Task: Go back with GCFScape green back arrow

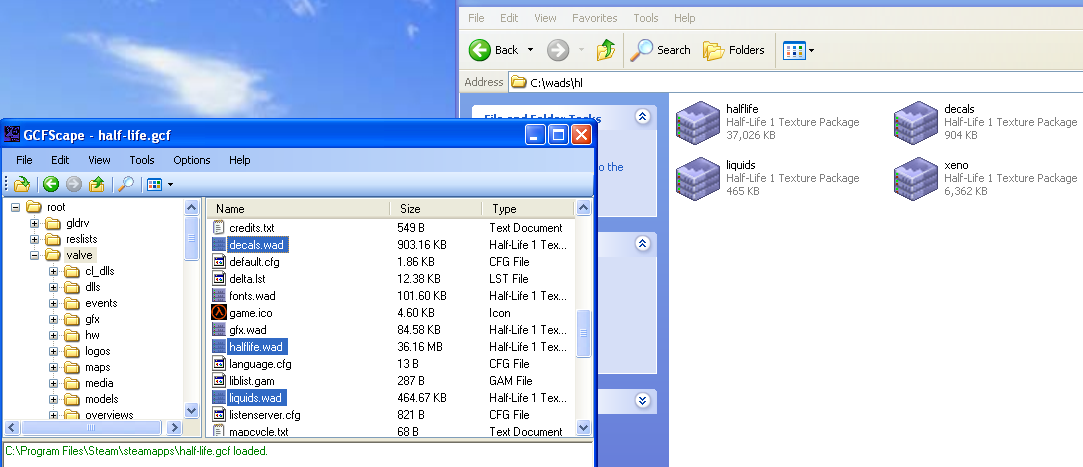Action: [50, 184]
